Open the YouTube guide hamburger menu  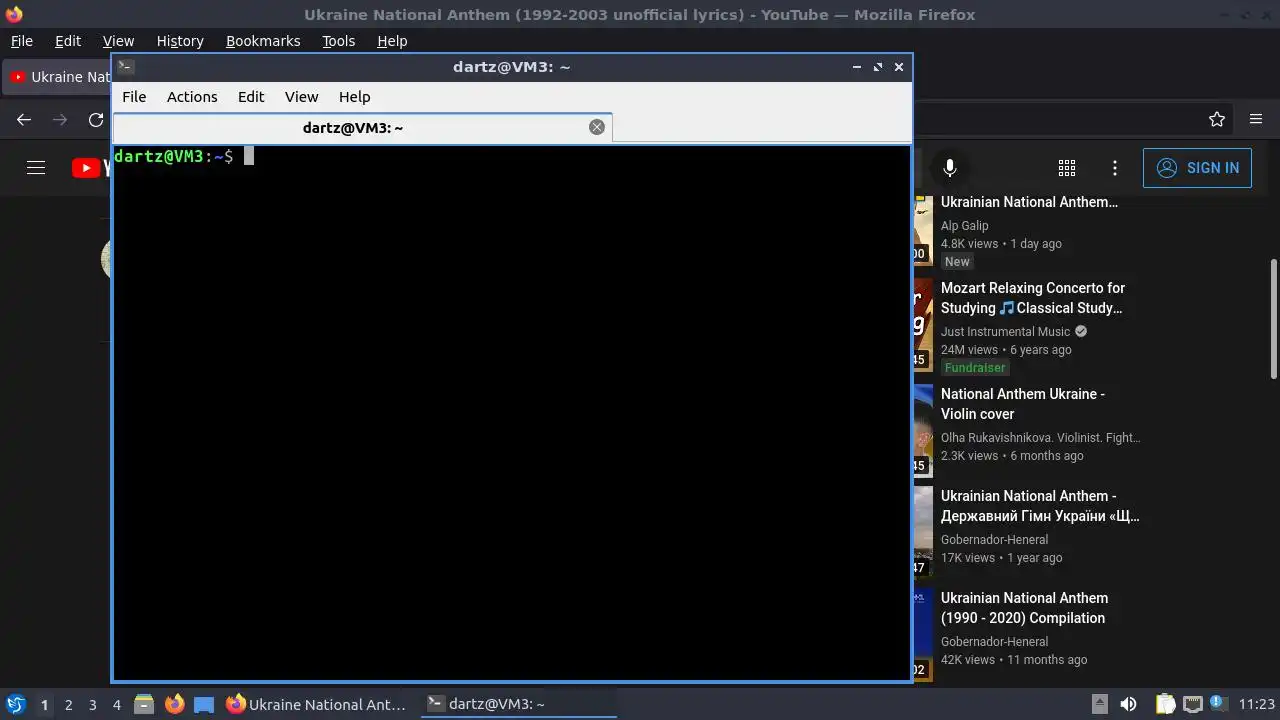point(36,168)
